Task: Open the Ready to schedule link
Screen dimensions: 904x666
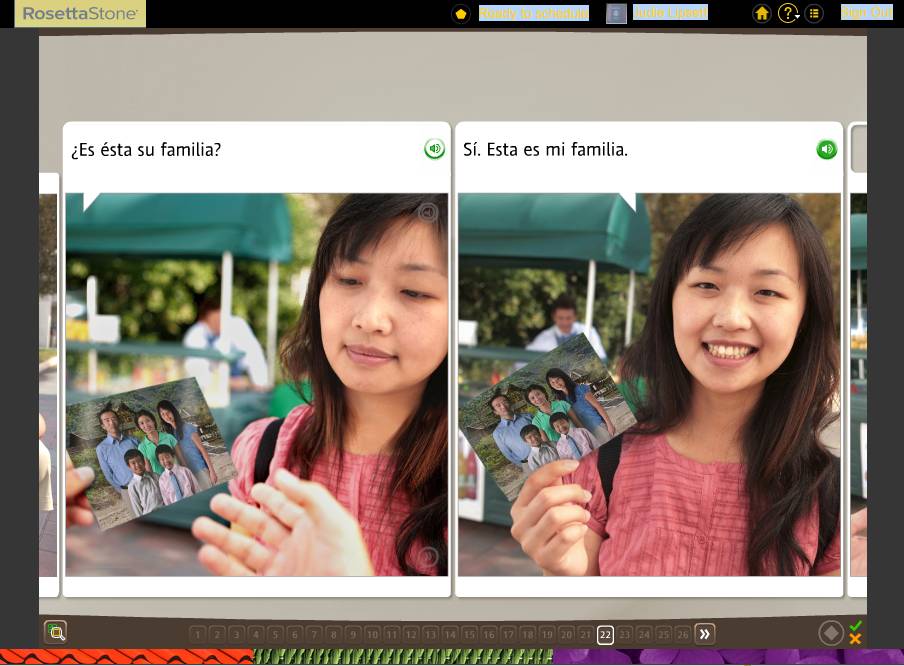Action: 534,13
